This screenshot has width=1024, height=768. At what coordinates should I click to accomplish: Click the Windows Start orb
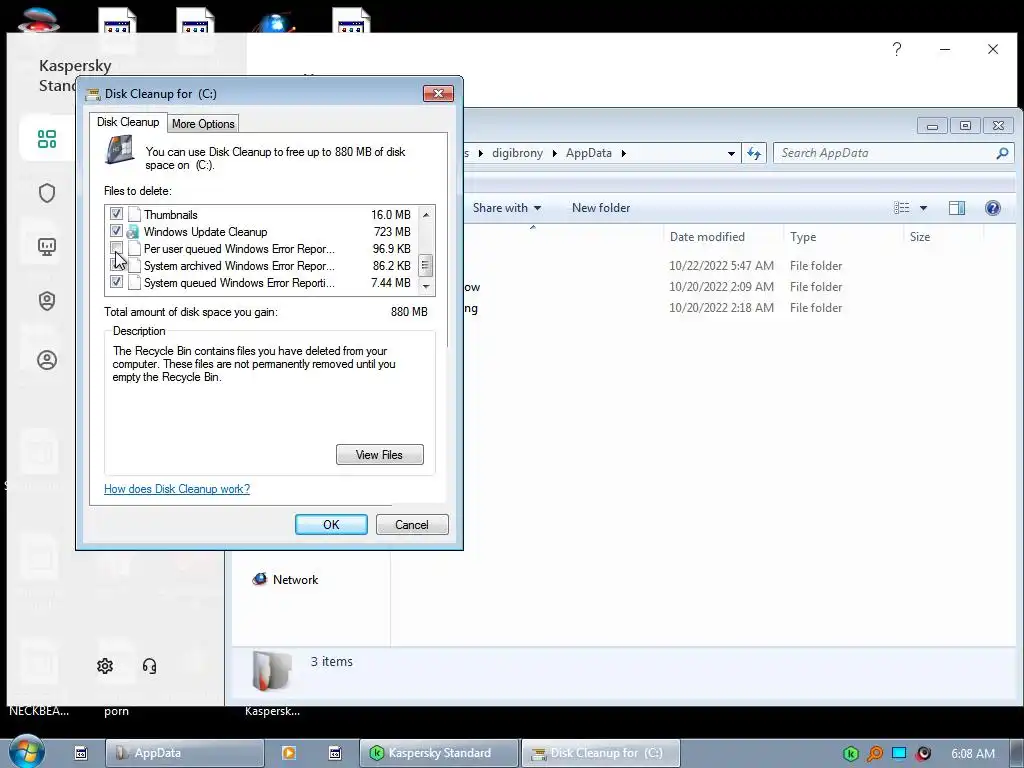tap(26, 752)
